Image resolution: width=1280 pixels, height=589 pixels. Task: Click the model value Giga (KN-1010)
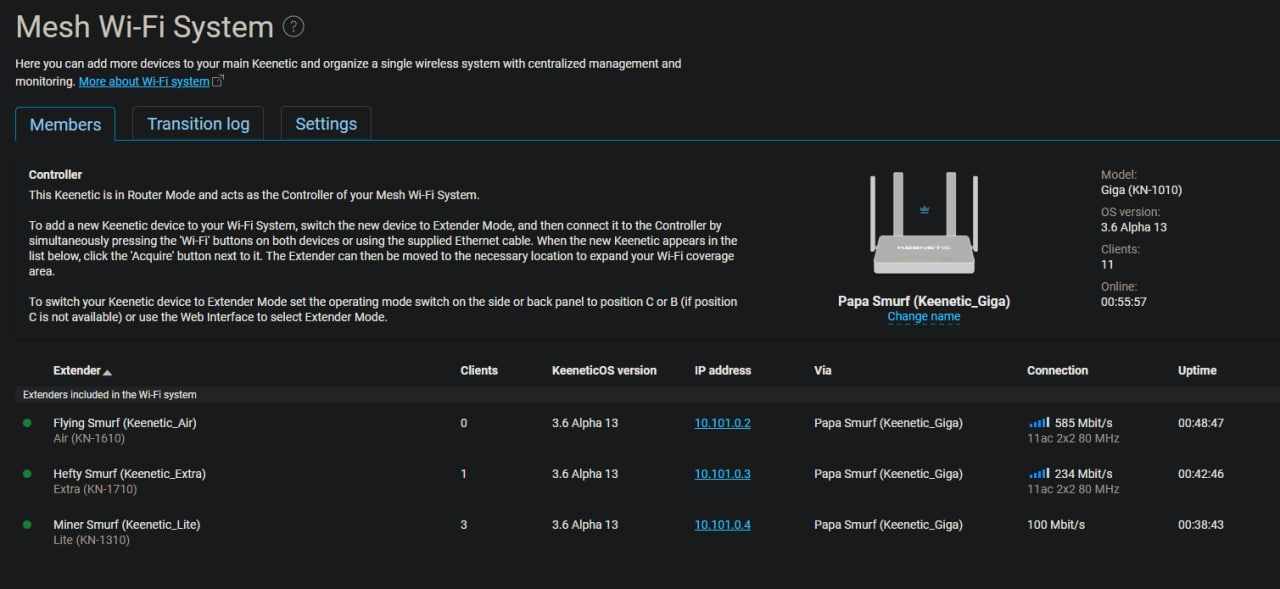pyautogui.click(x=1141, y=190)
